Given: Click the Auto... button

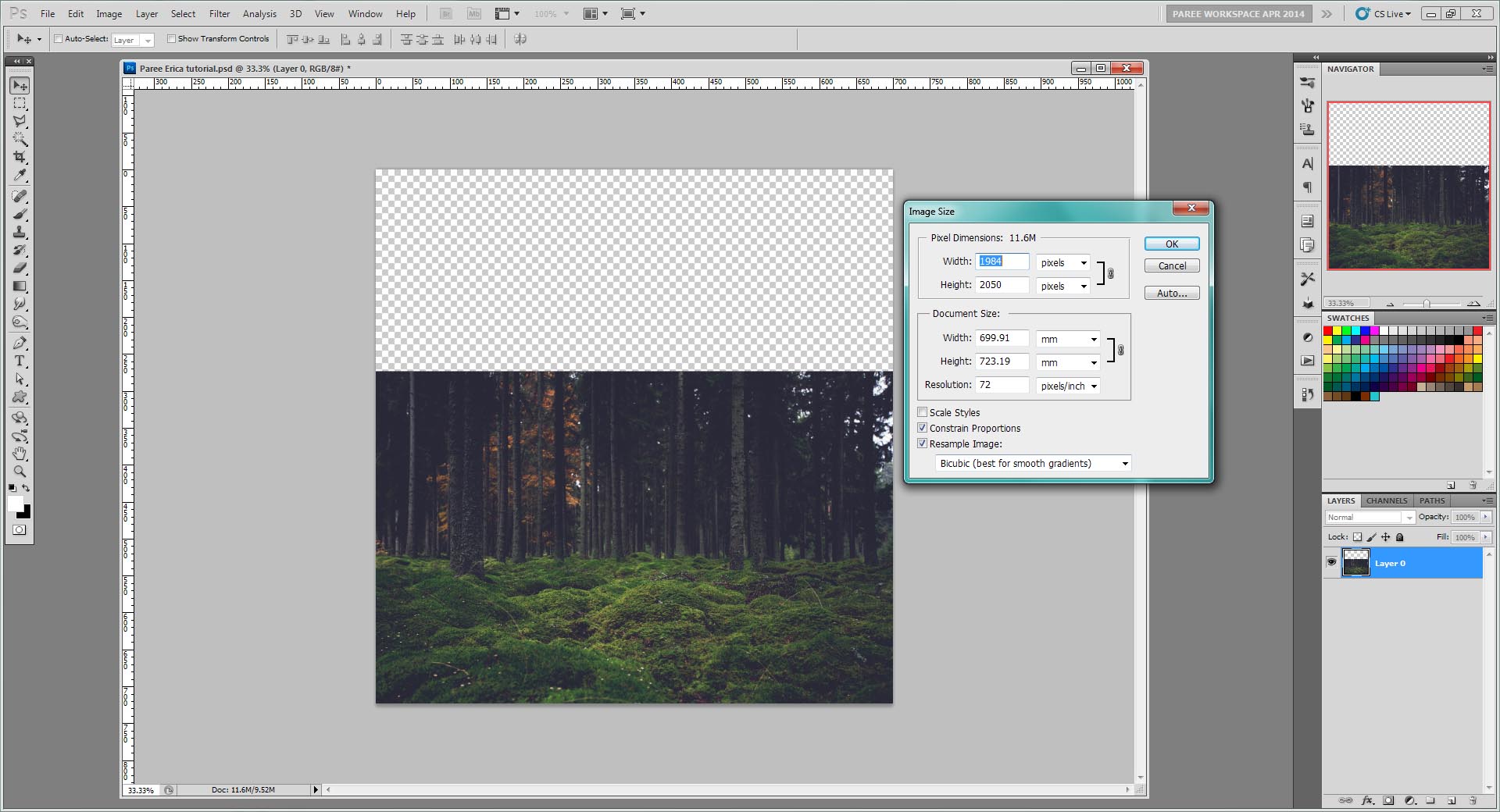Looking at the screenshot, I should pos(1171,293).
